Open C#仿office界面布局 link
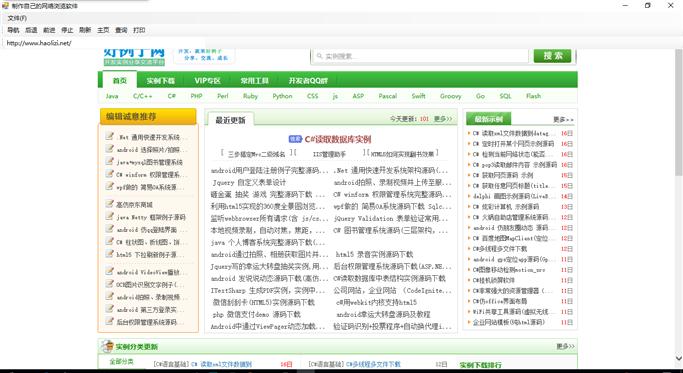Viewport: 683px width, 373px height. pyautogui.click(x=500, y=301)
